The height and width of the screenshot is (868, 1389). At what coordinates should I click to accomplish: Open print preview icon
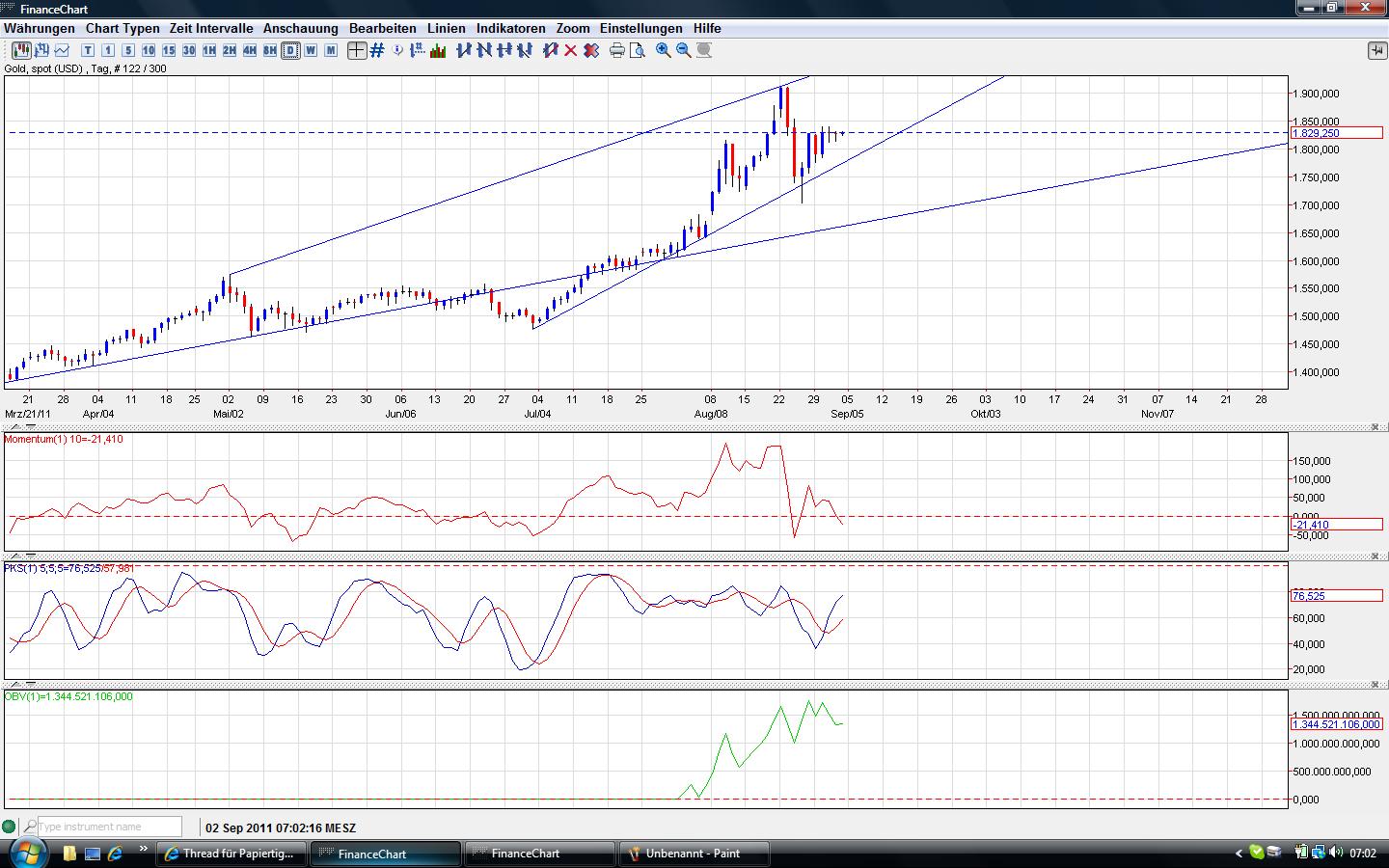pyautogui.click(x=637, y=50)
